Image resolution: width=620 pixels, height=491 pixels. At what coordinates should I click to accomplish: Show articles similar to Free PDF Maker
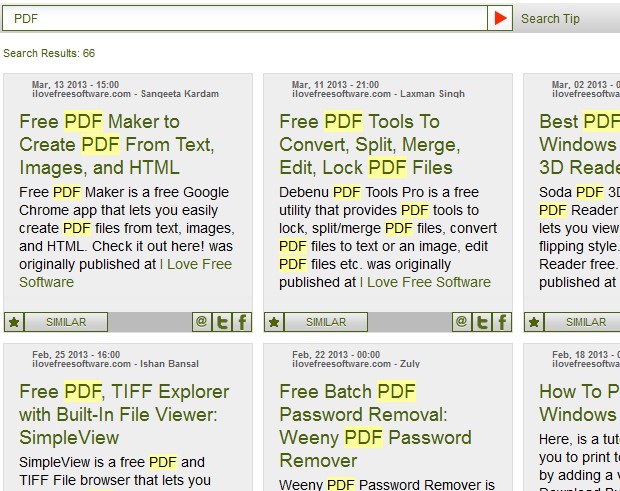tap(66, 322)
